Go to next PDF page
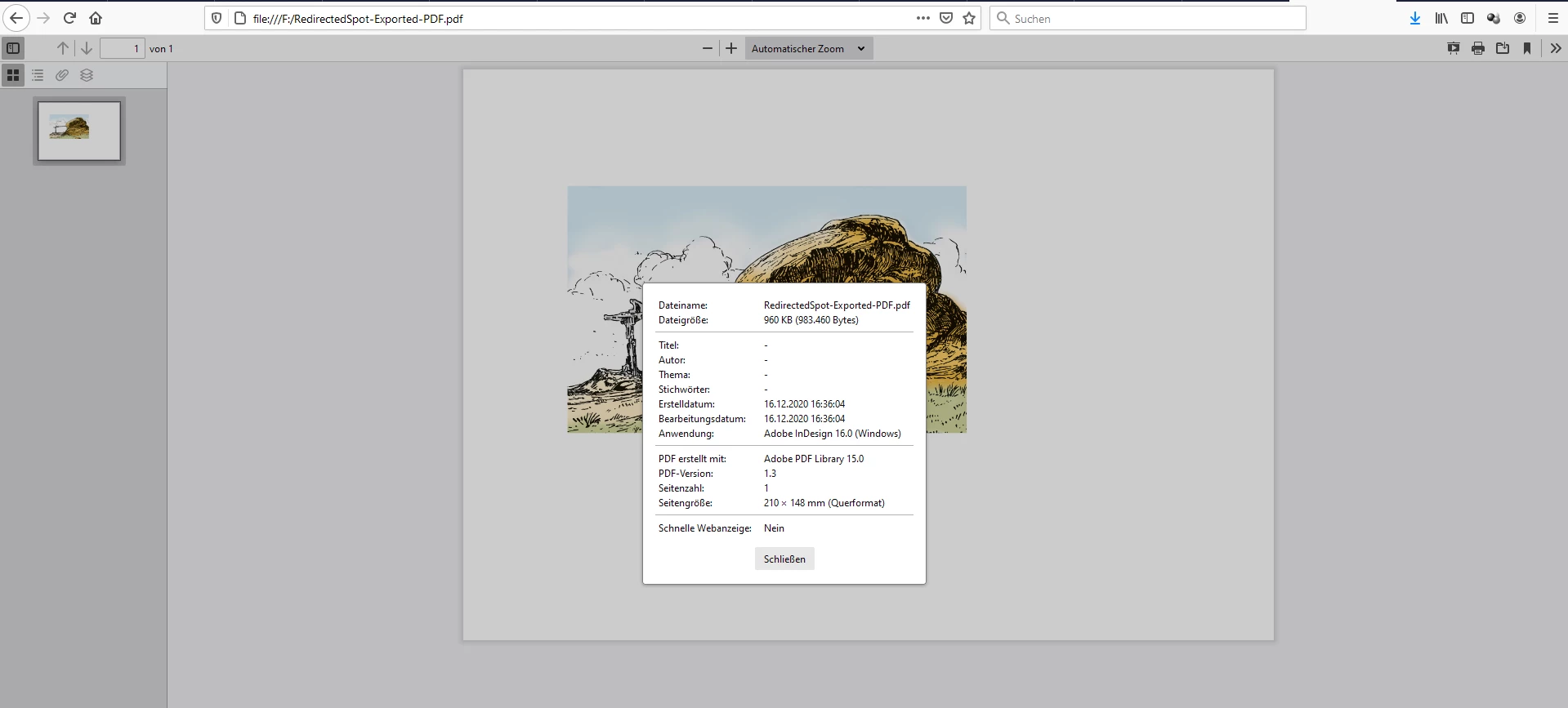Viewport: 1568px width, 708px height. tap(86, 48)
